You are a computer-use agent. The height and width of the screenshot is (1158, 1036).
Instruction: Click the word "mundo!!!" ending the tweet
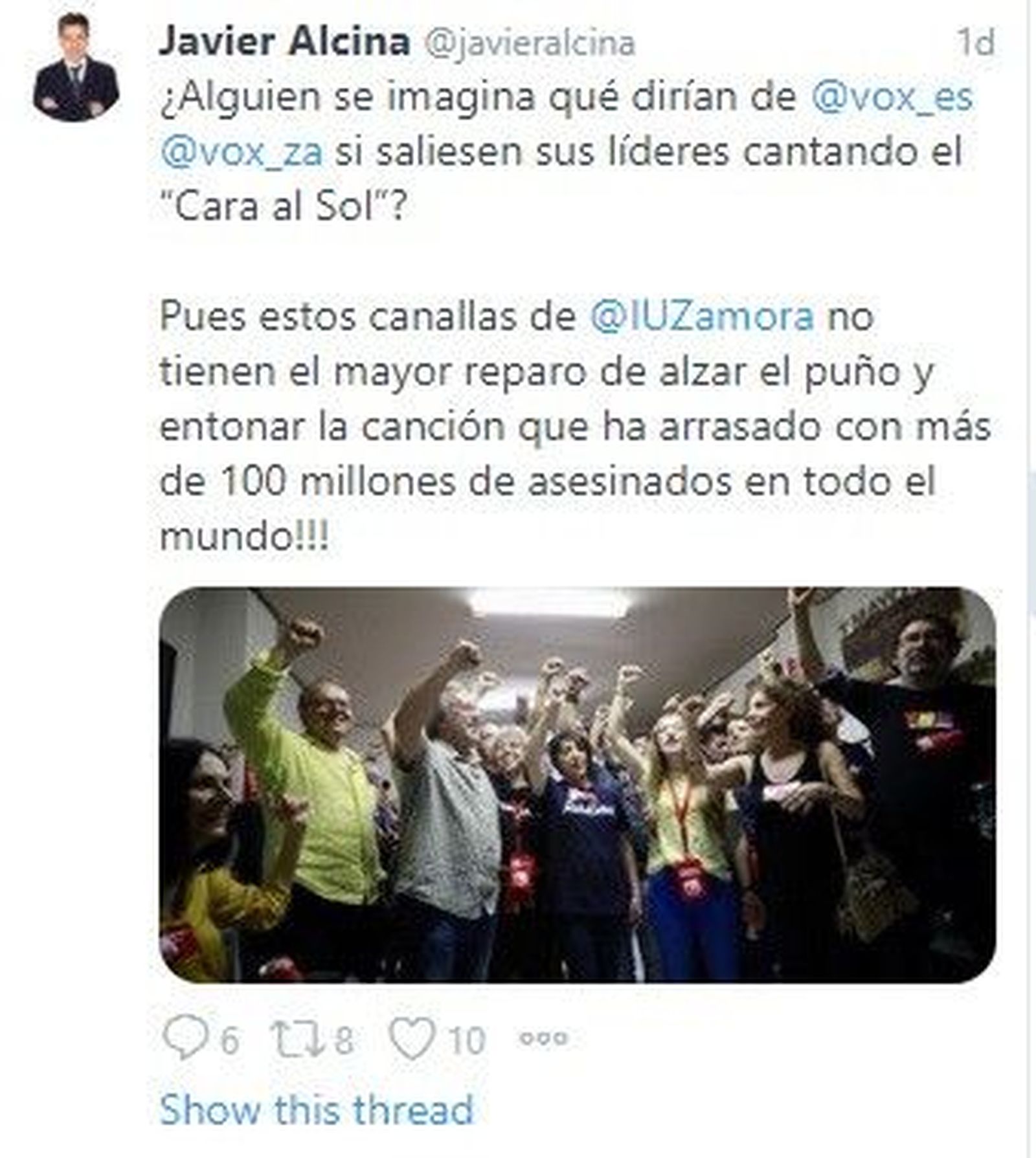[x=244, y=537]
